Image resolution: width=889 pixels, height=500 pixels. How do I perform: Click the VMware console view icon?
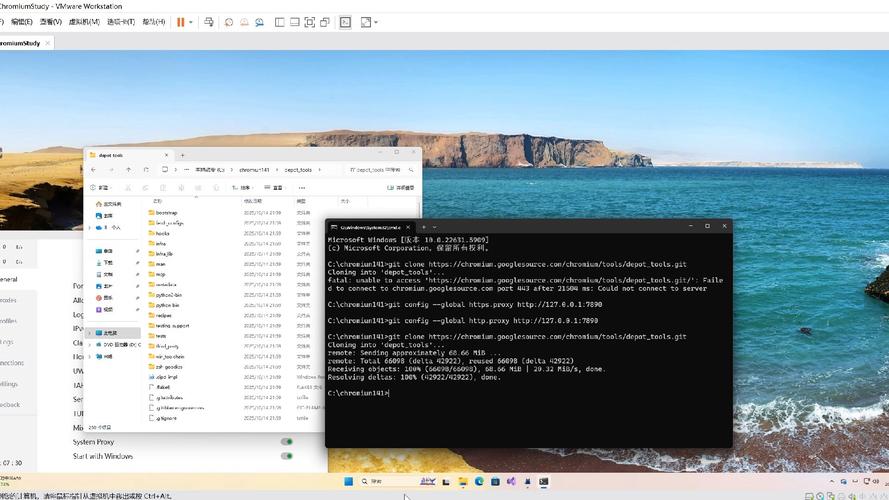tap(345, 22)
